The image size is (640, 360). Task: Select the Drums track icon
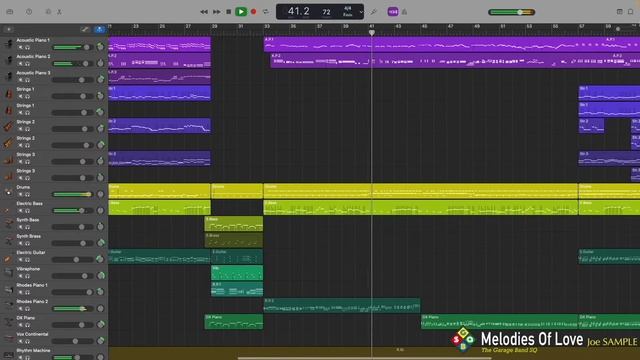(x=8, y=191)
